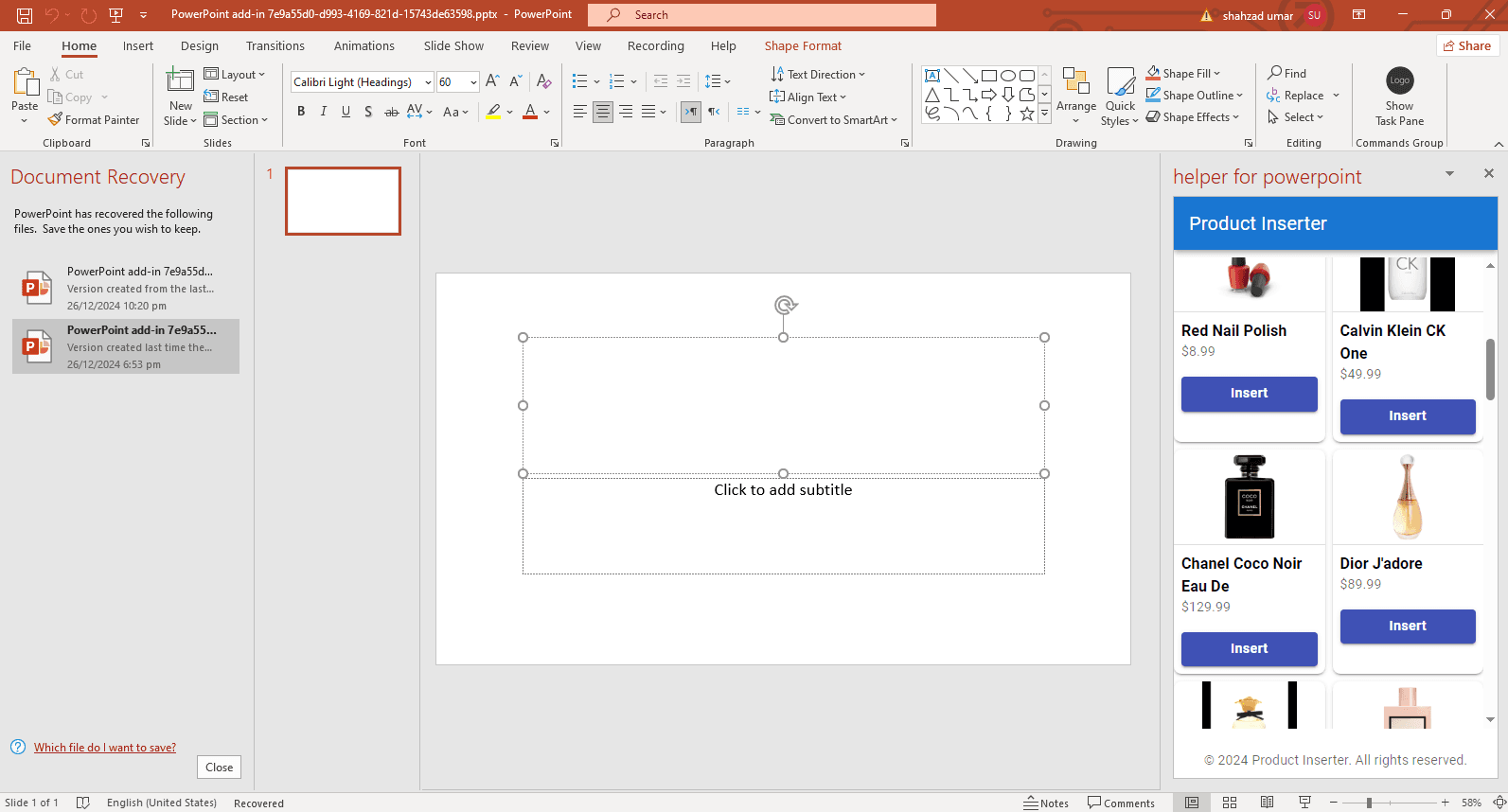Screen dimensions: 1508x812
Task: Insert the Dior J'adore product
Action: (1408, 627)
